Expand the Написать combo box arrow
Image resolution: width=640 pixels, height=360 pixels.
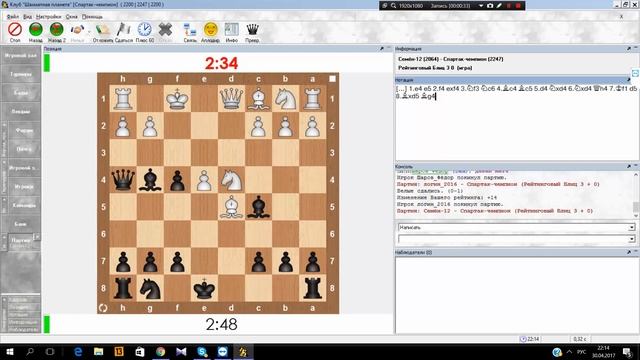tap(631, 227)
